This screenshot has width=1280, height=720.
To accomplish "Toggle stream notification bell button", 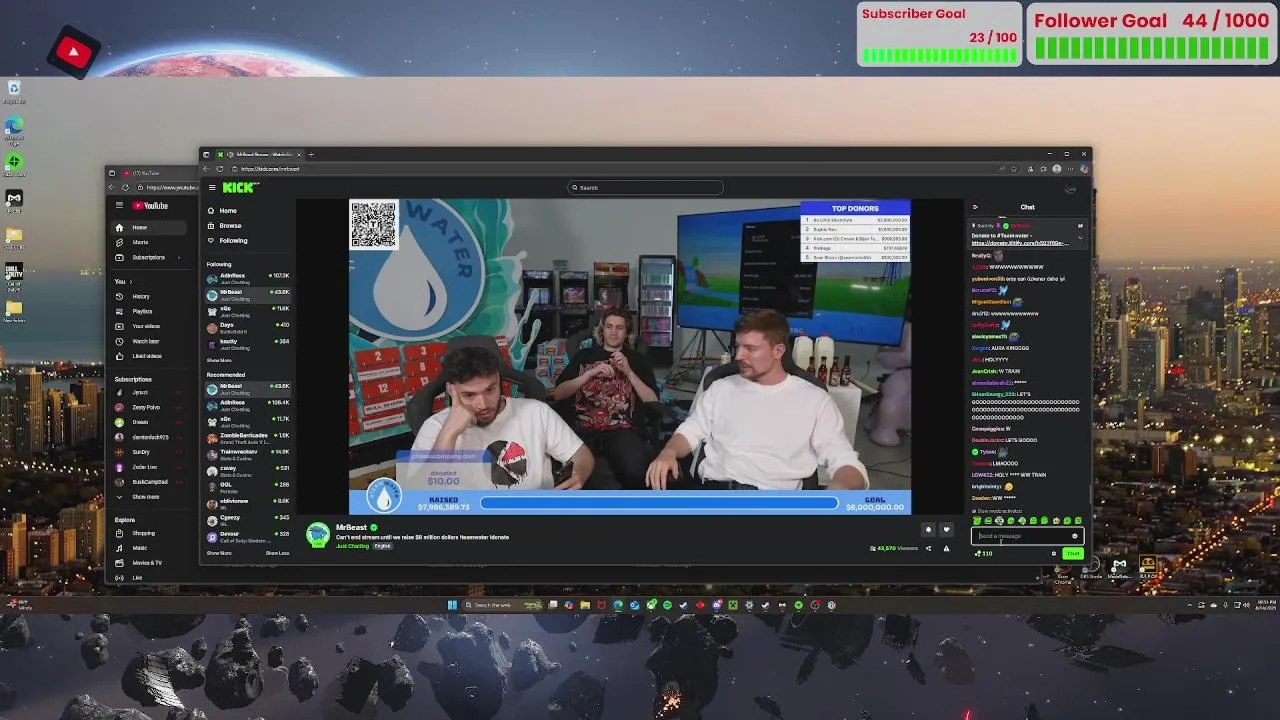I will pyautogui.click(x=928, y=530).
